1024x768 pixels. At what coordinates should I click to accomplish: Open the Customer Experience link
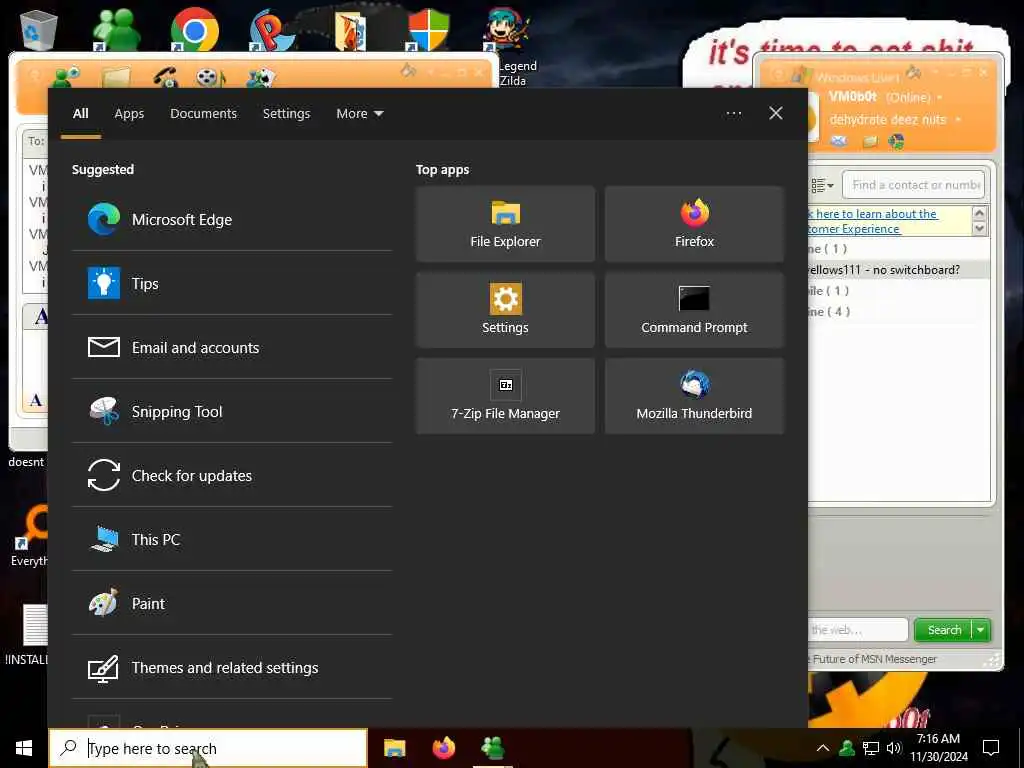854,229
